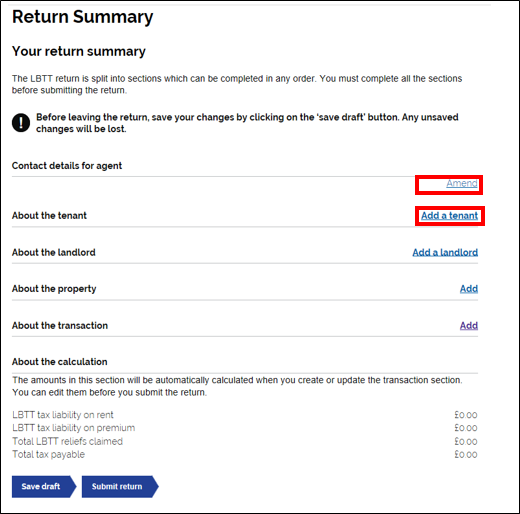Click the Total LBTT reliefs claimed amount
The height and width of the screenshot is (514, 520).
466,442
